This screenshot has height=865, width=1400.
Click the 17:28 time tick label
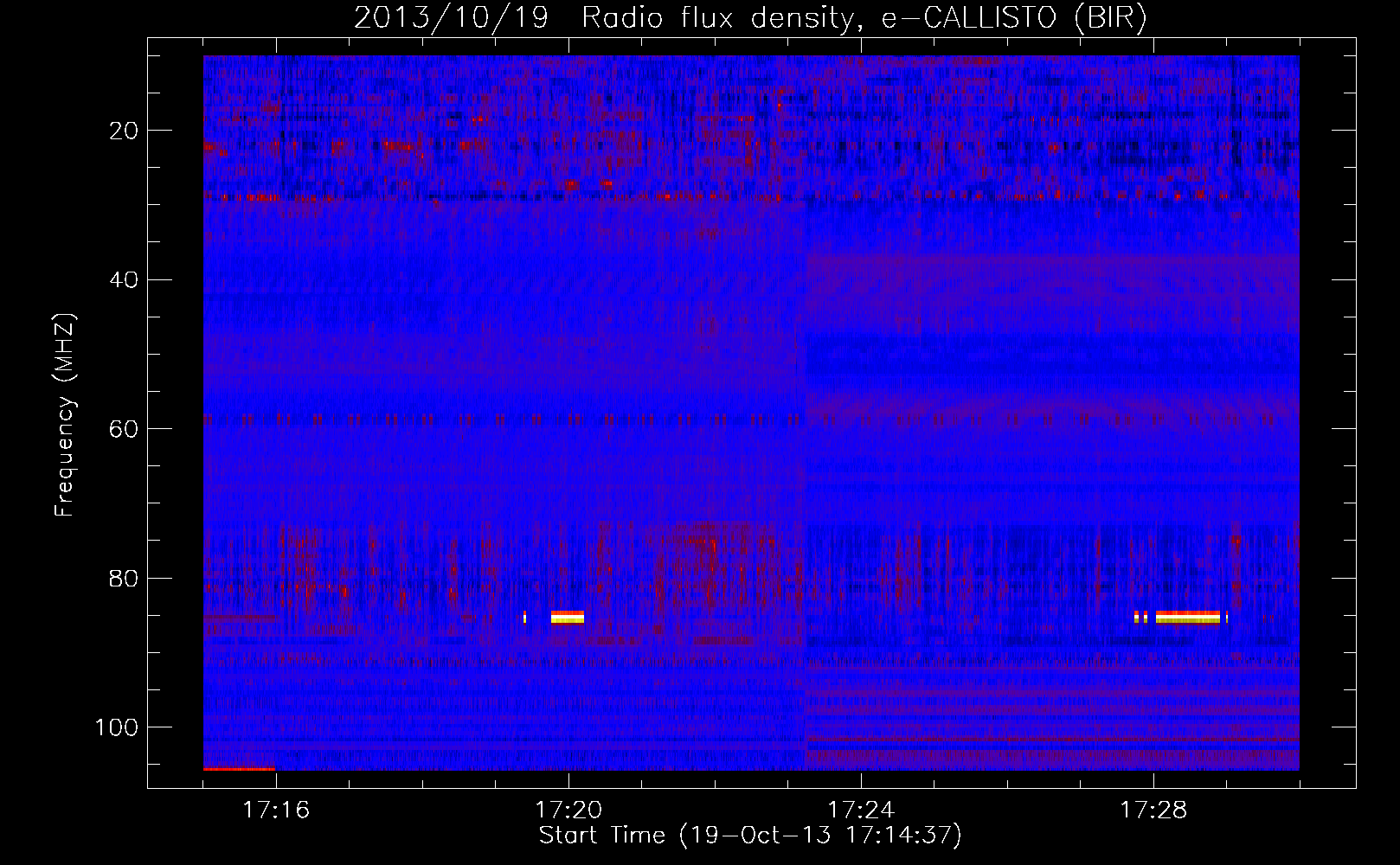1153,810
